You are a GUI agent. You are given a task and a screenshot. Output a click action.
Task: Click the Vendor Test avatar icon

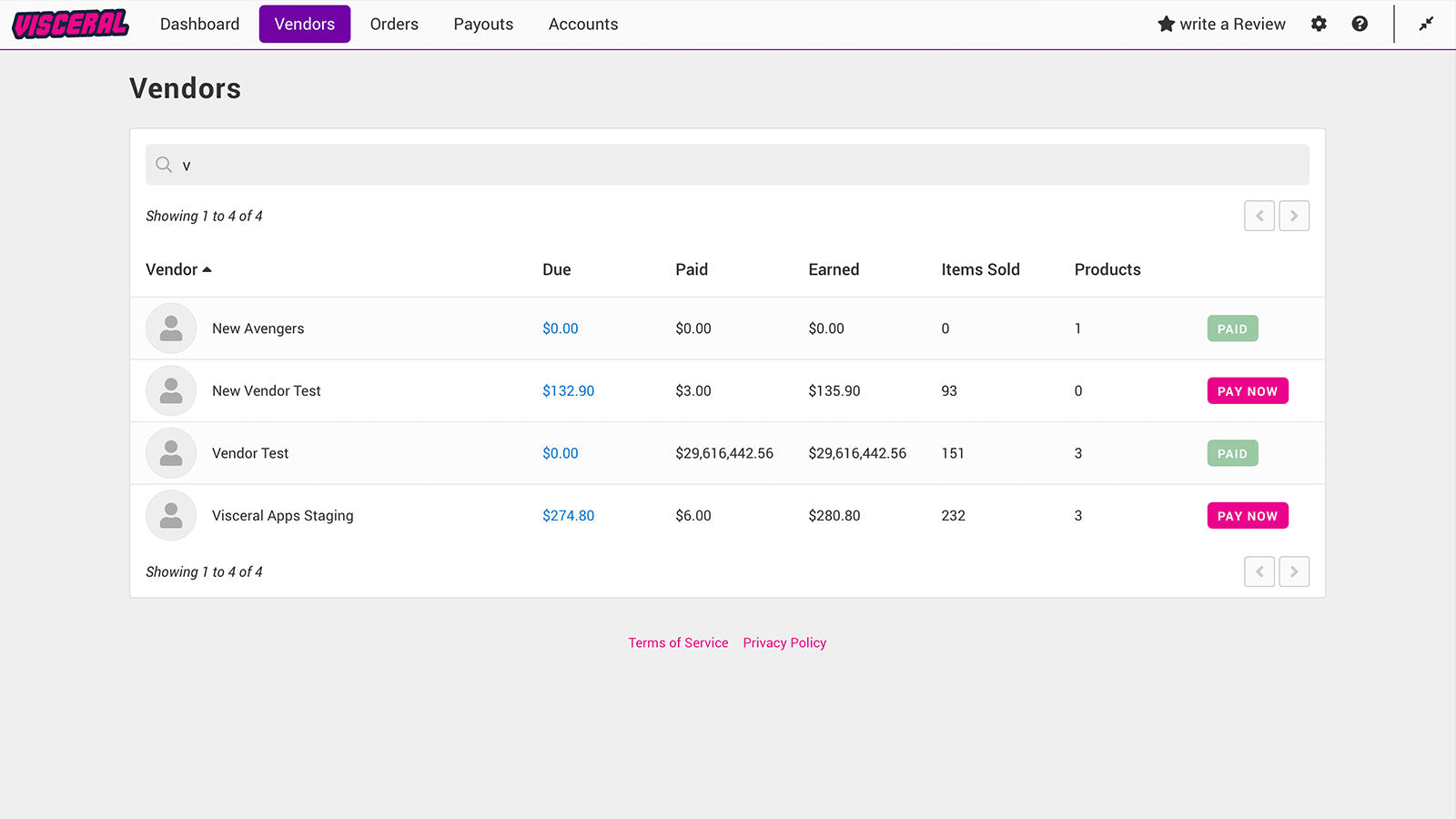coord(171,453)
